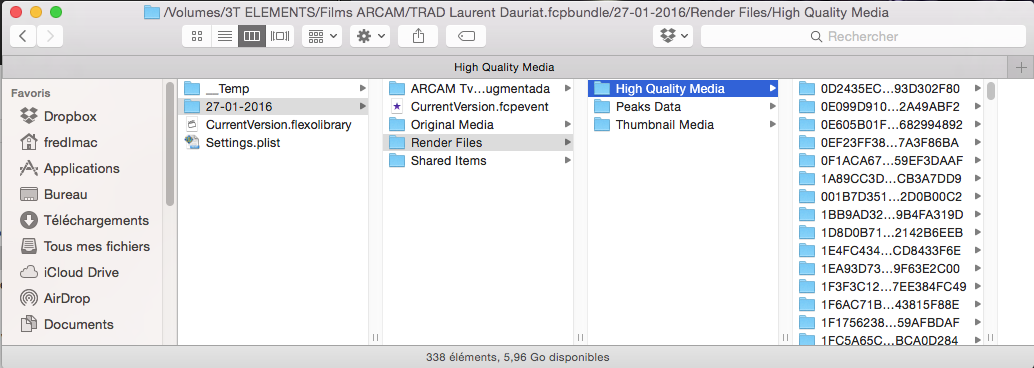
Task: Select folder 1F6AC71B...43815F88E
Action: click(888, 305)
